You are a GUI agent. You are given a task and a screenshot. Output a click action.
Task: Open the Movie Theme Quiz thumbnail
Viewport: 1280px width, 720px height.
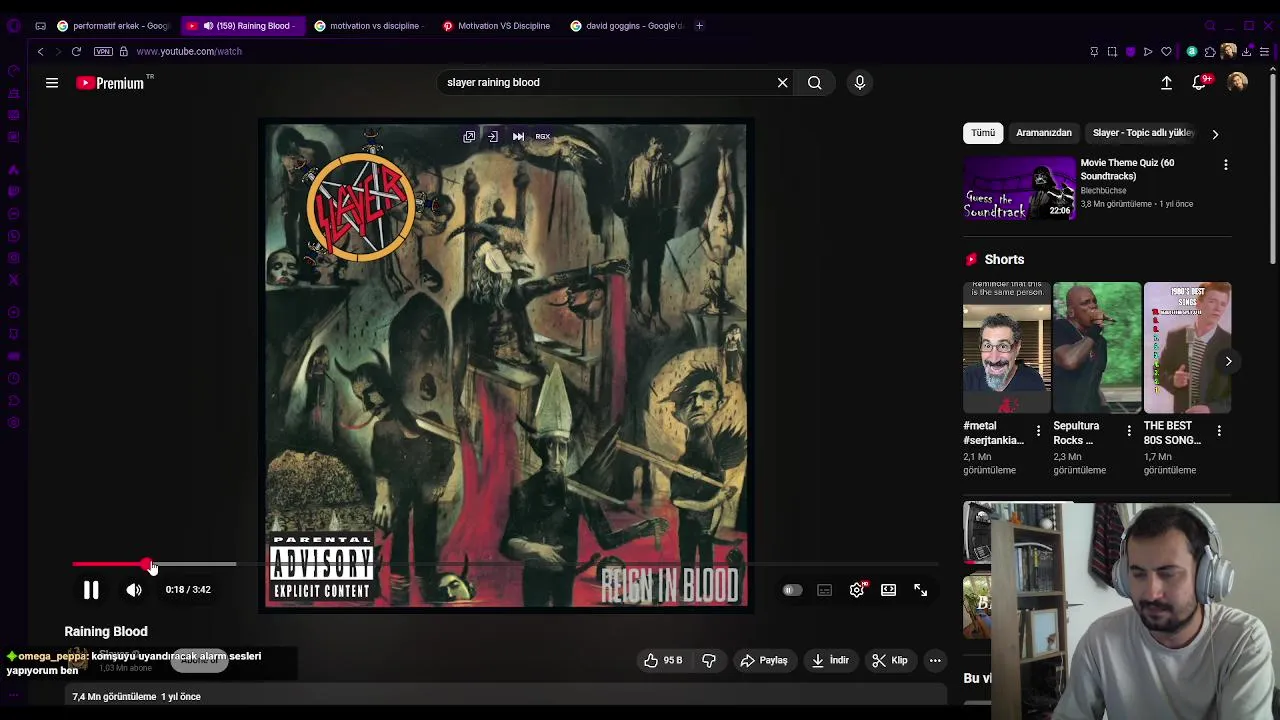click(x=1019, y=189)
